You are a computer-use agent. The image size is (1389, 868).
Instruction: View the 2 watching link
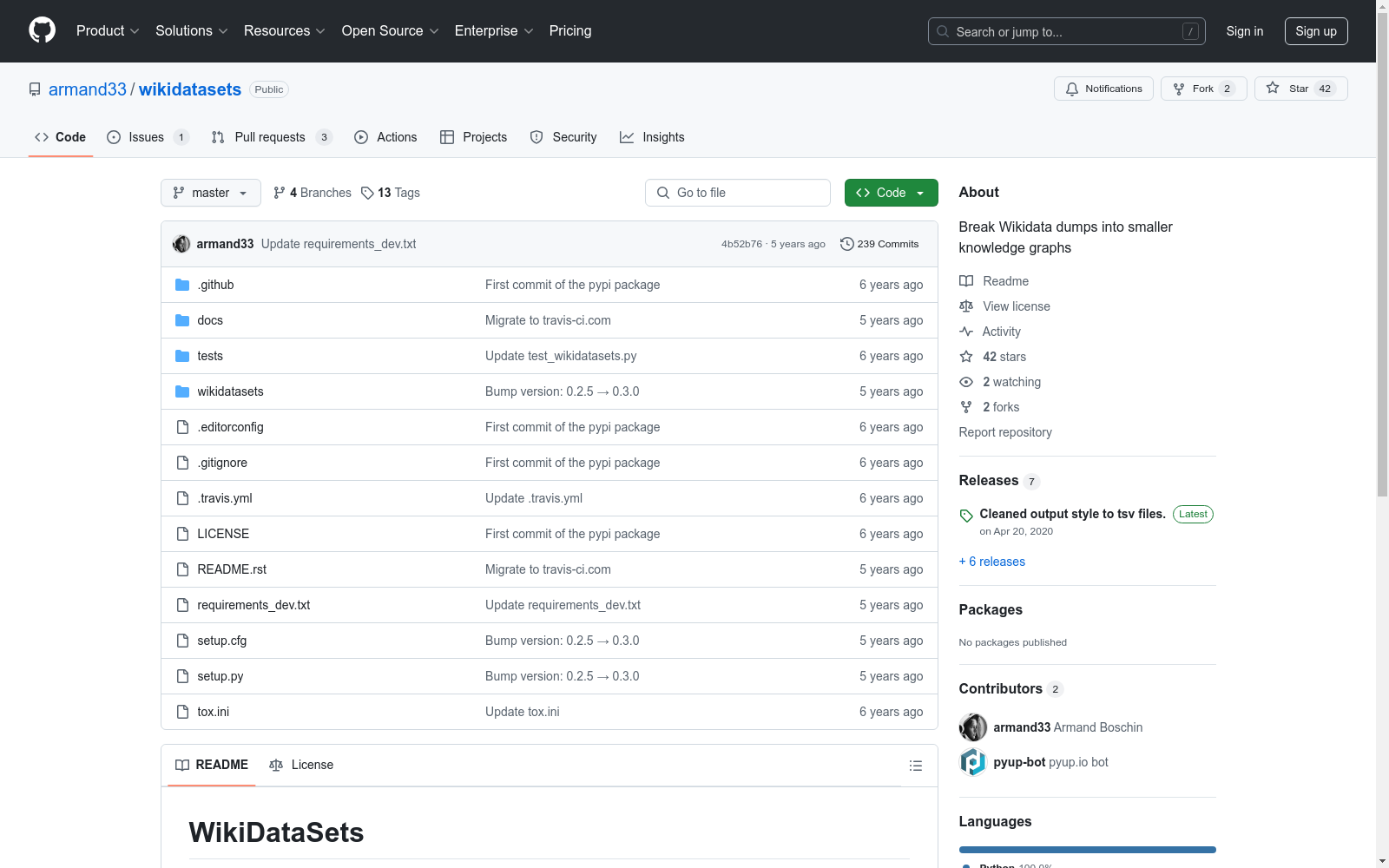[x=1000, y=382]
